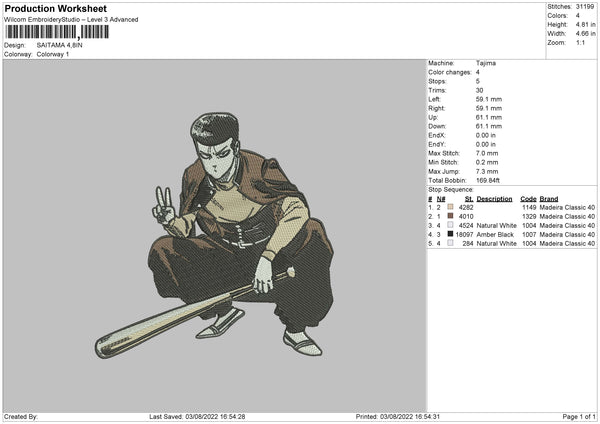Click the 'Created By:' footer label
600x424 pixels.
(x=21, y=416)
